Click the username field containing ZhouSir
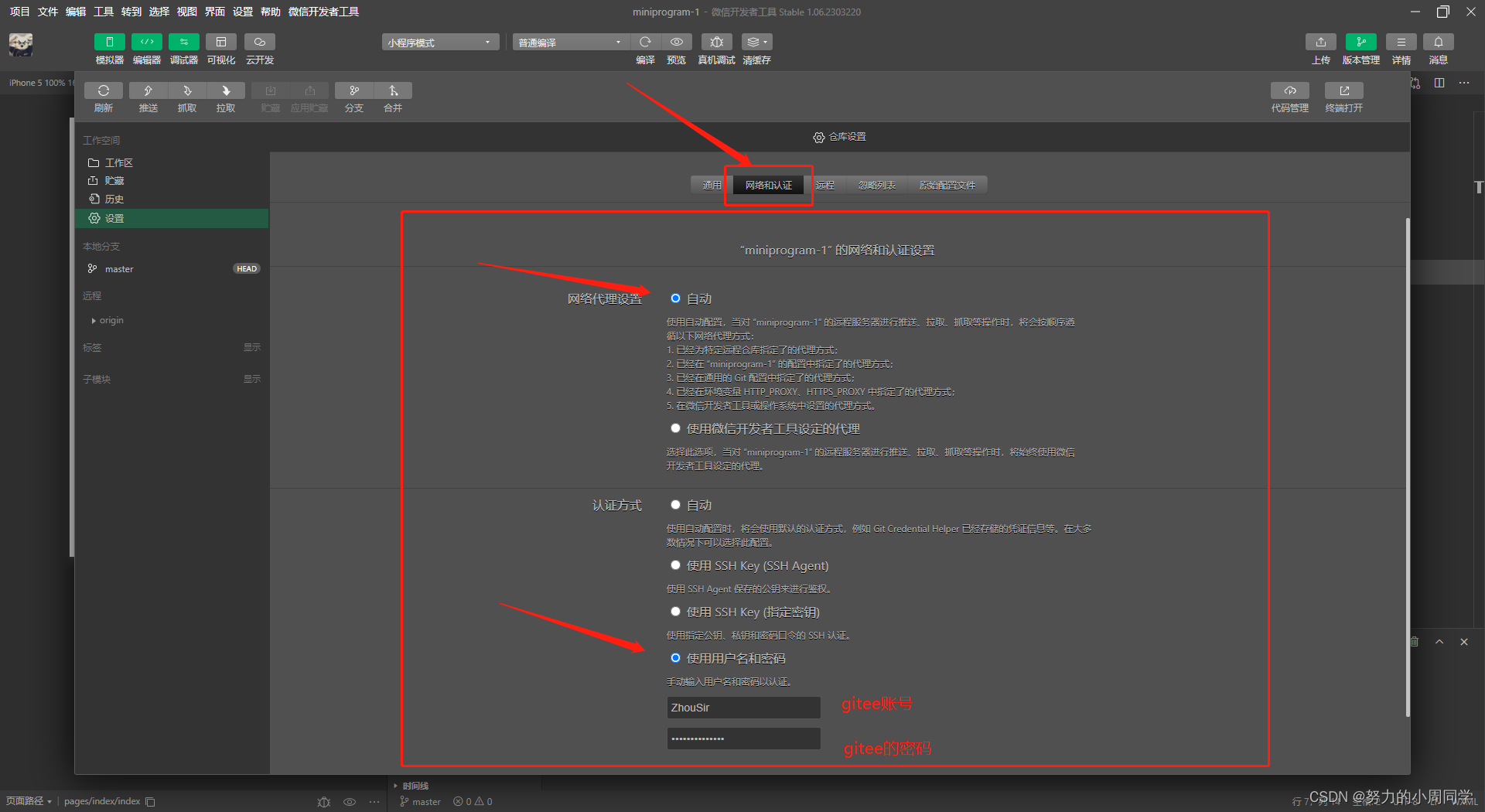The height and width of the screenshot is (812, 1485). point(744,708)
